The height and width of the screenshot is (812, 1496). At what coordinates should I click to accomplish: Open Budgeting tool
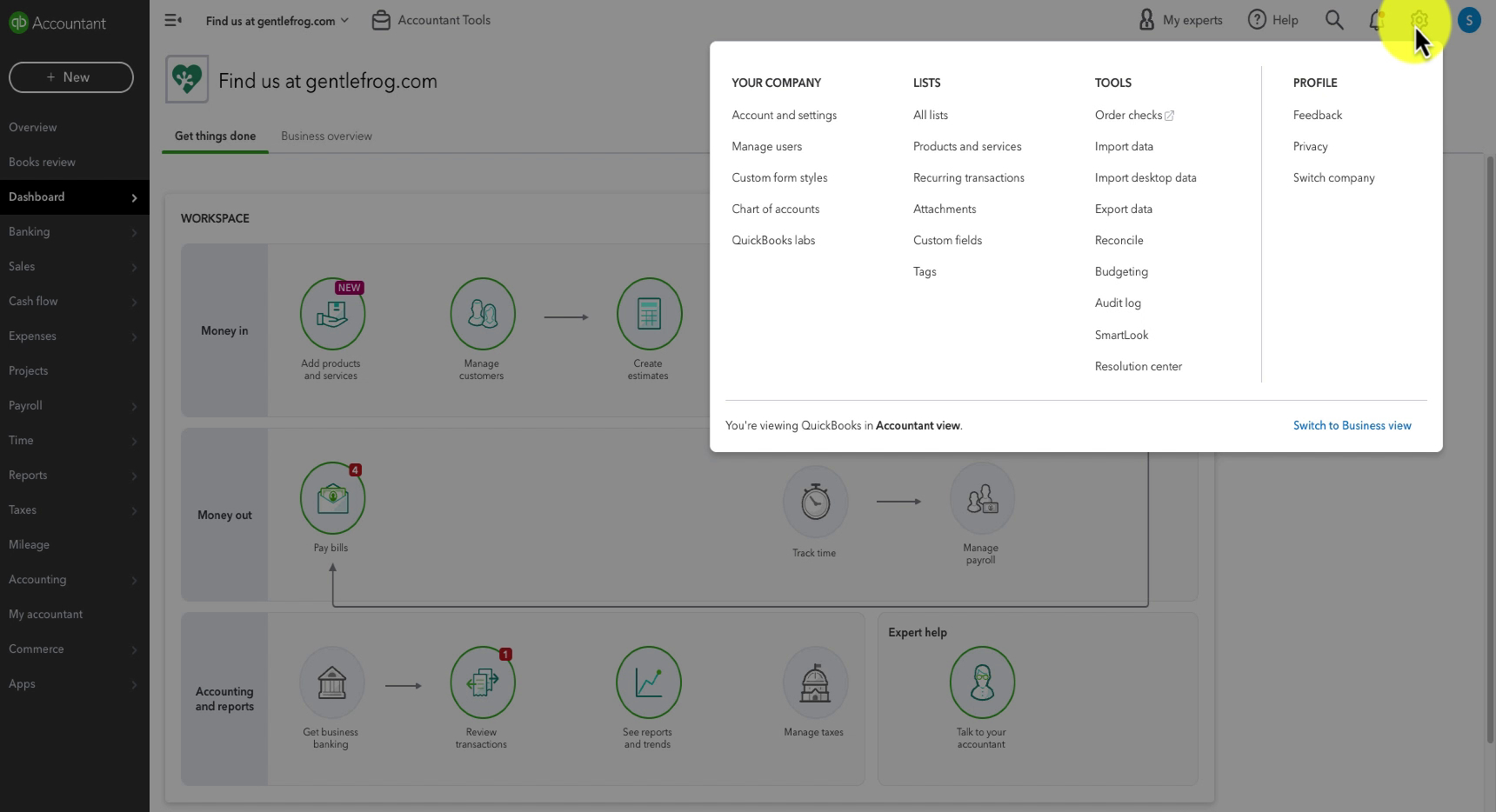(1121, 271)
